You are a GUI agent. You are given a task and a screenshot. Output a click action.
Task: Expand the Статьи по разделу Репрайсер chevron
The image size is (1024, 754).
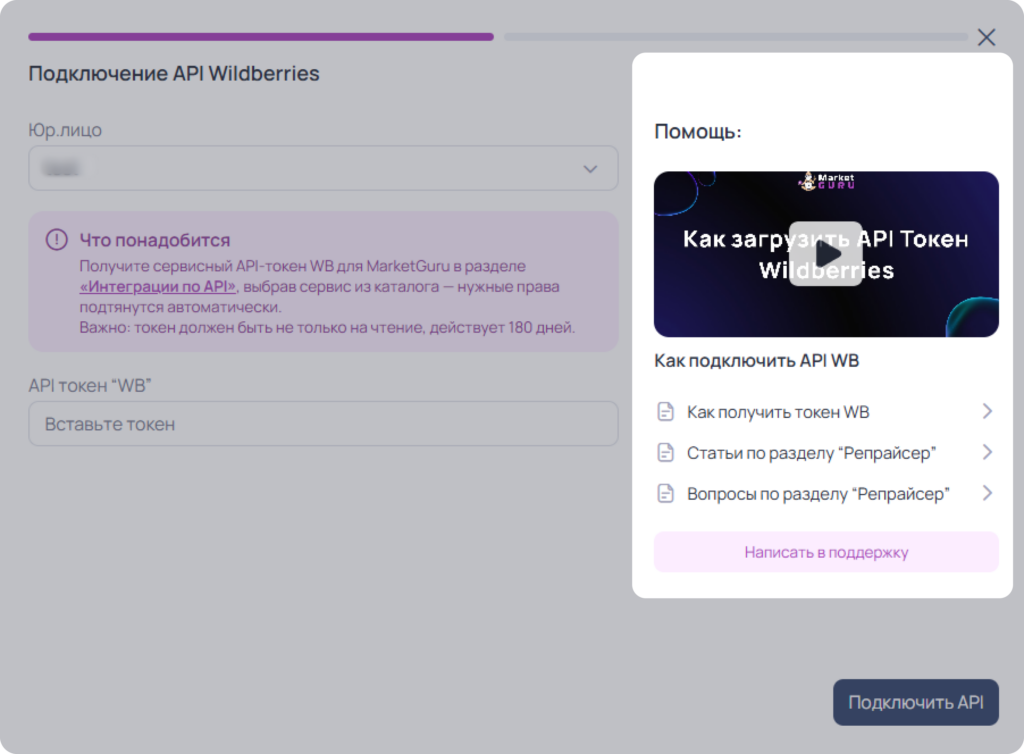click(987, 452)
